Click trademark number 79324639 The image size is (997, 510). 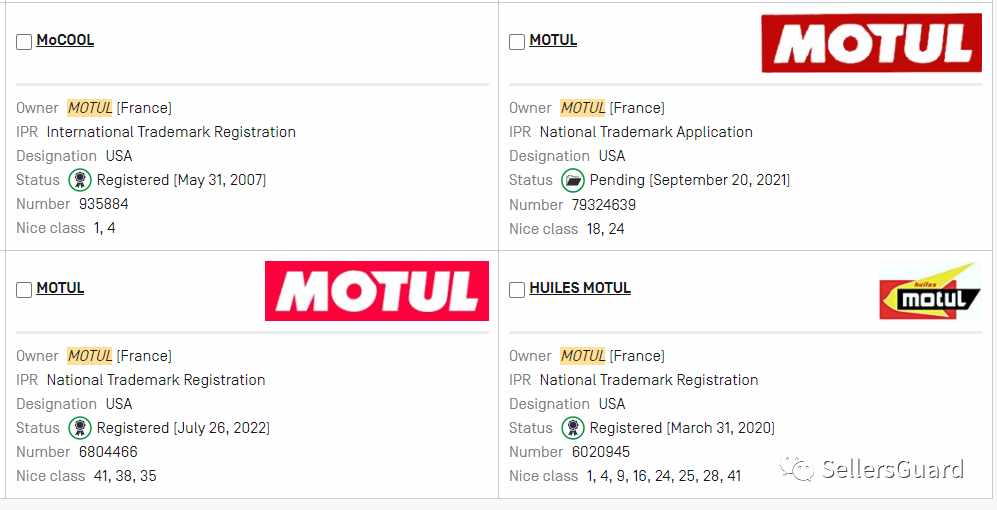(x=603, y=205)
